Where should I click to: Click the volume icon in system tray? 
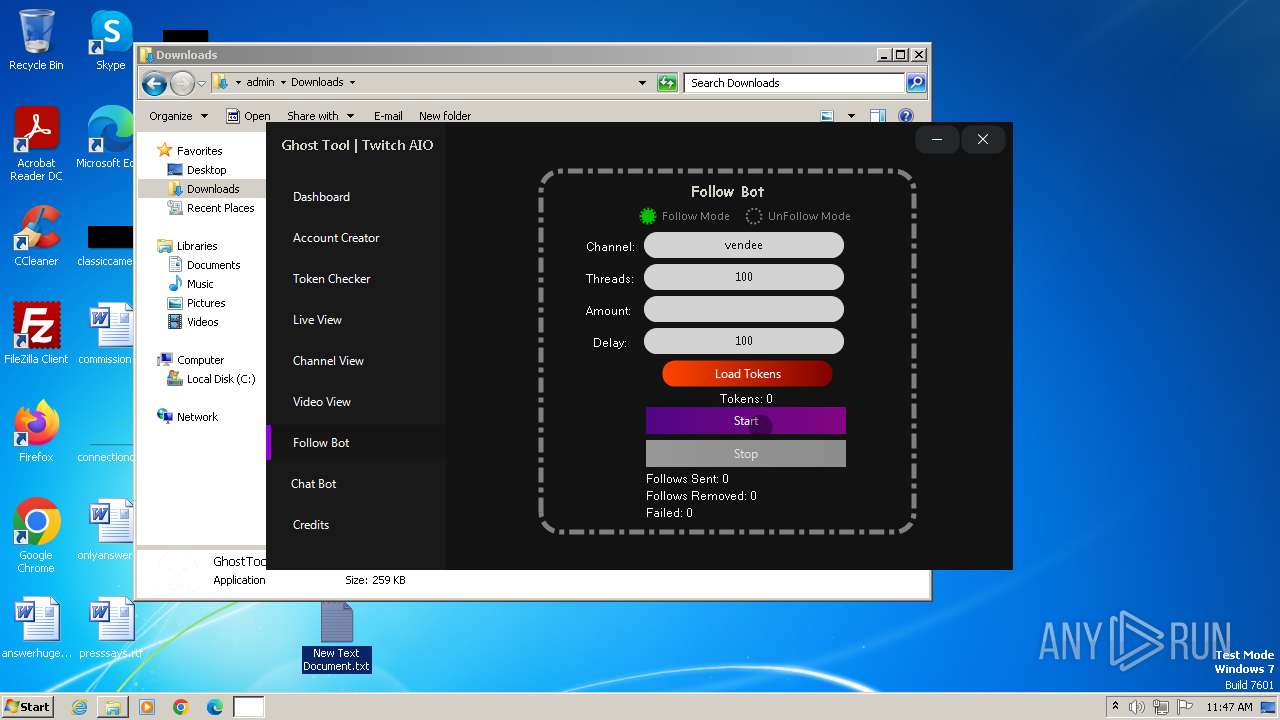coord(1137,707)
